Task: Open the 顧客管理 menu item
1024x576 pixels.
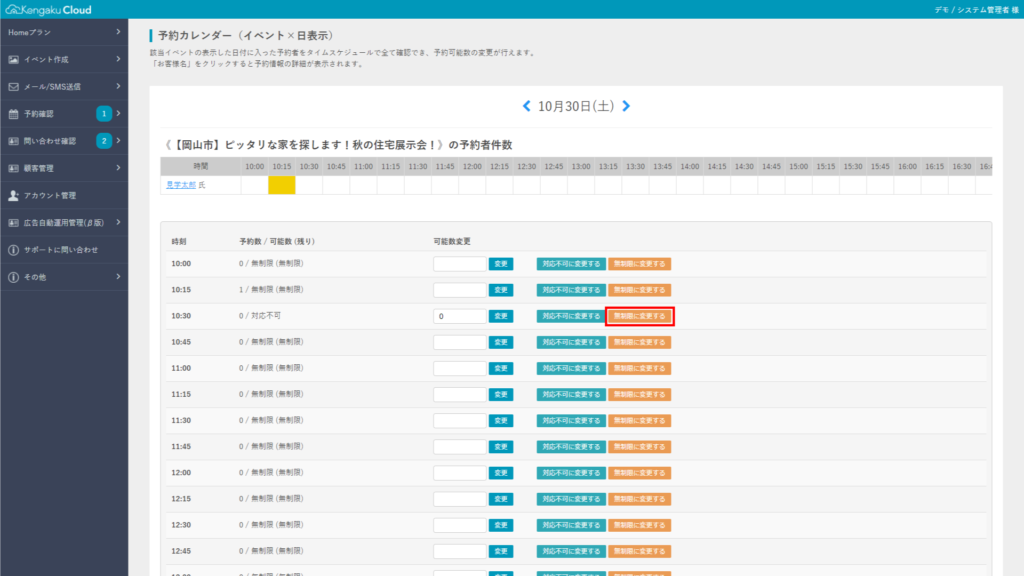Action: coord(64,168)
